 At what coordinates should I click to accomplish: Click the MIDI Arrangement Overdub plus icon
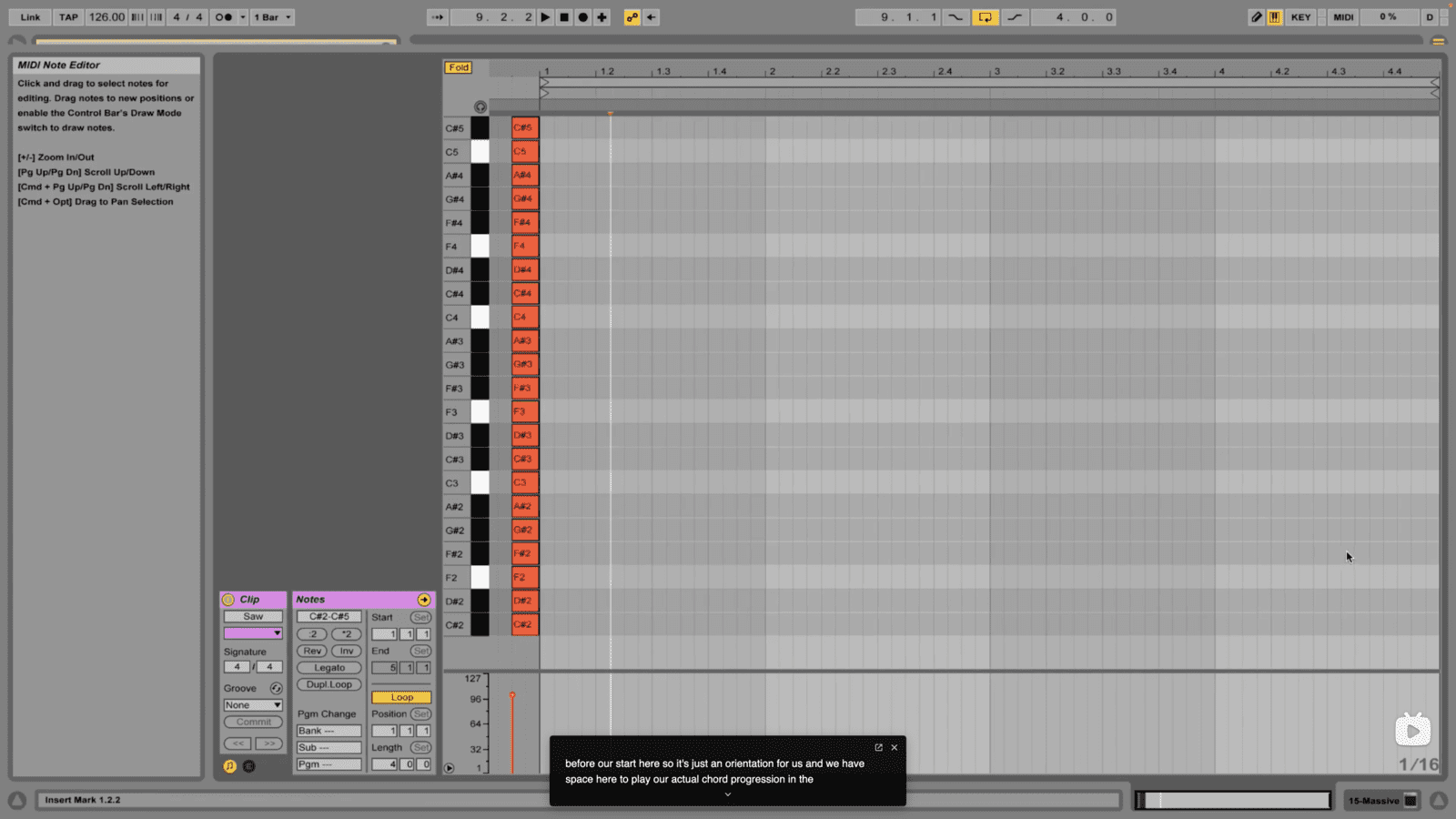[602, 17]
